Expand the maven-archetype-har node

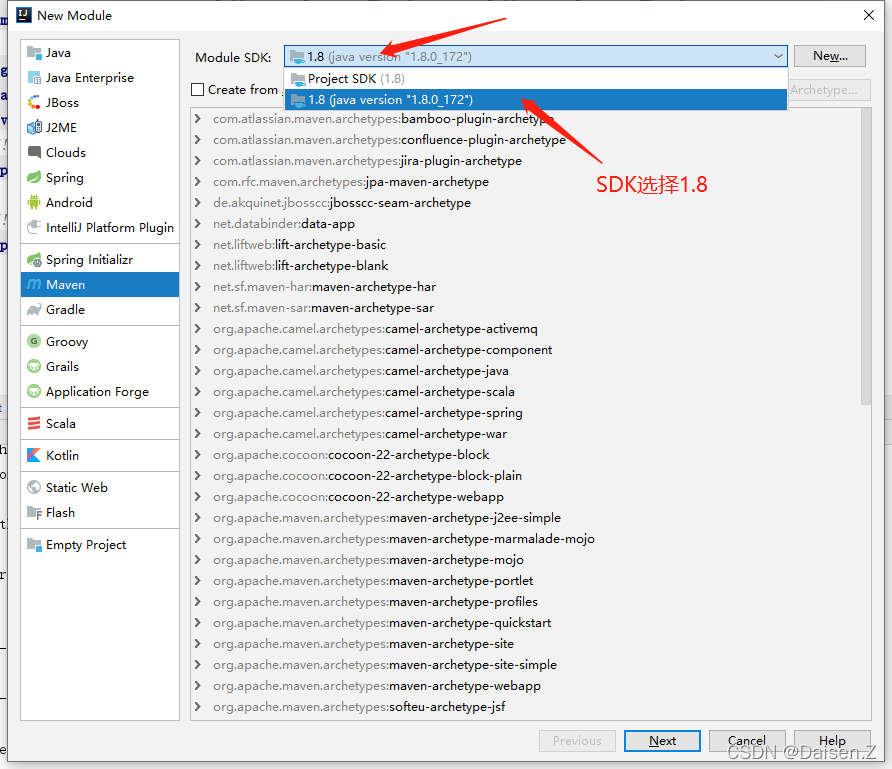[x=197, y=287]
